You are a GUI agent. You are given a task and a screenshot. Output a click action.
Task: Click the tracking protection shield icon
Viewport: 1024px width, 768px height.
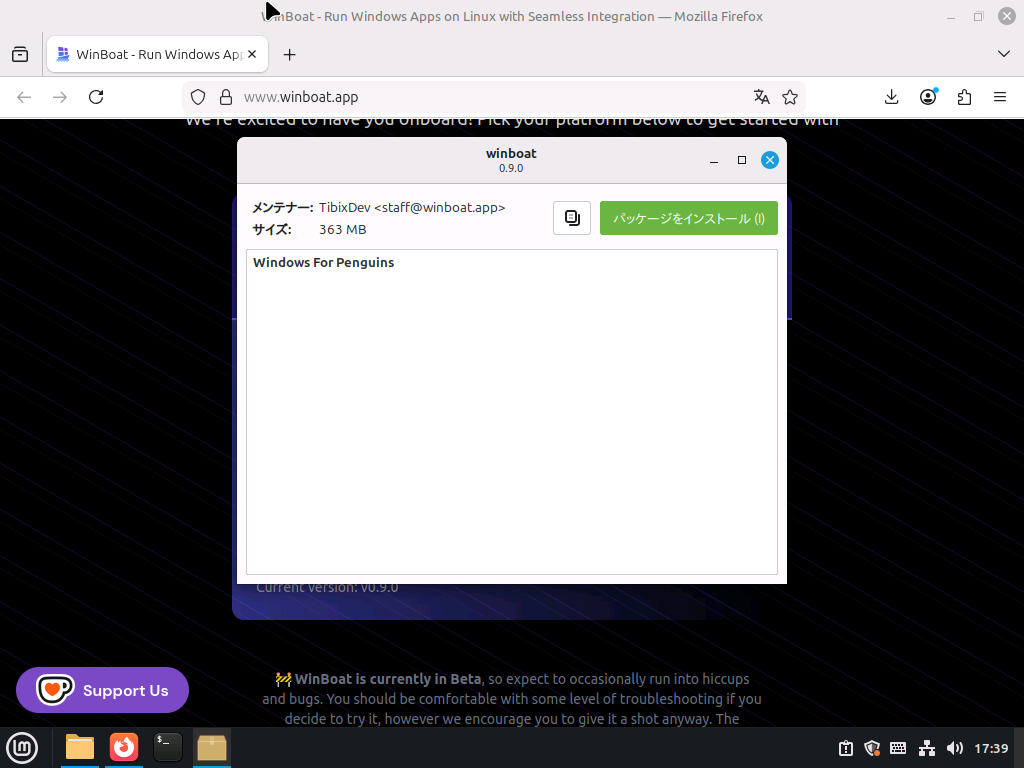[x=198, y=97]
